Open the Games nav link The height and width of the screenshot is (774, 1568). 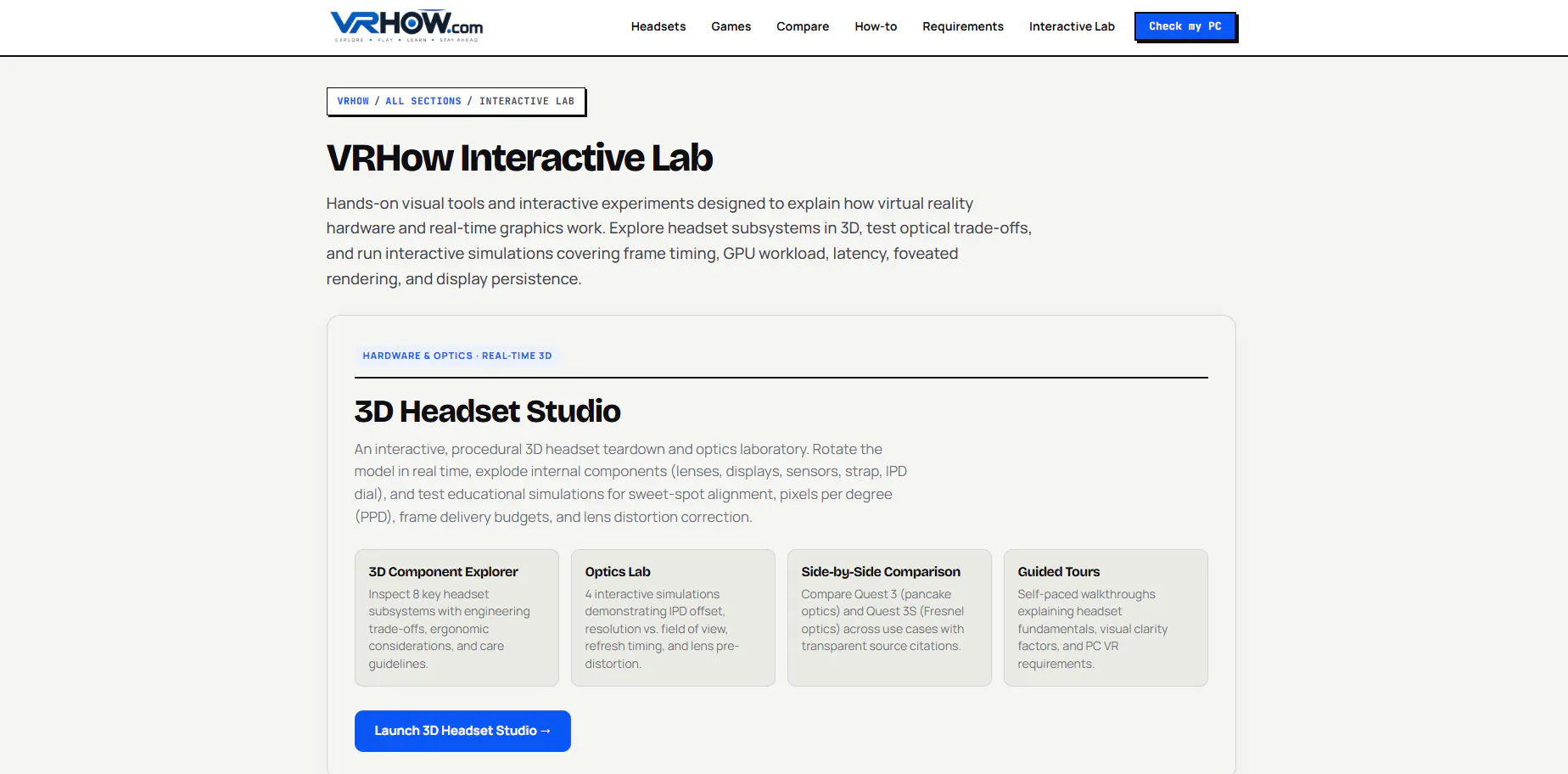pos(731,26)
